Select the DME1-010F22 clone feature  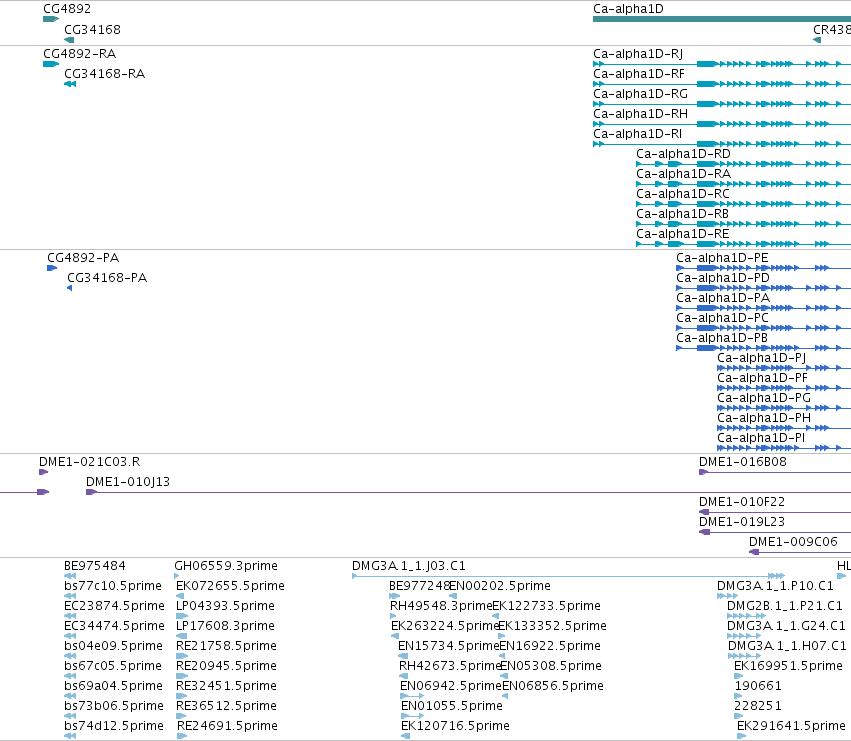click(x=775, y=512)
